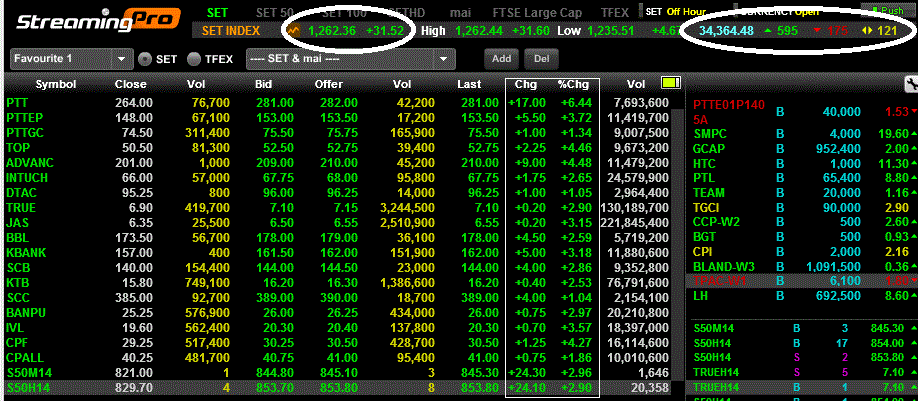Screen dimensions: 918x401
Task: Select the DTAC symbol
Action: point(22,193)
